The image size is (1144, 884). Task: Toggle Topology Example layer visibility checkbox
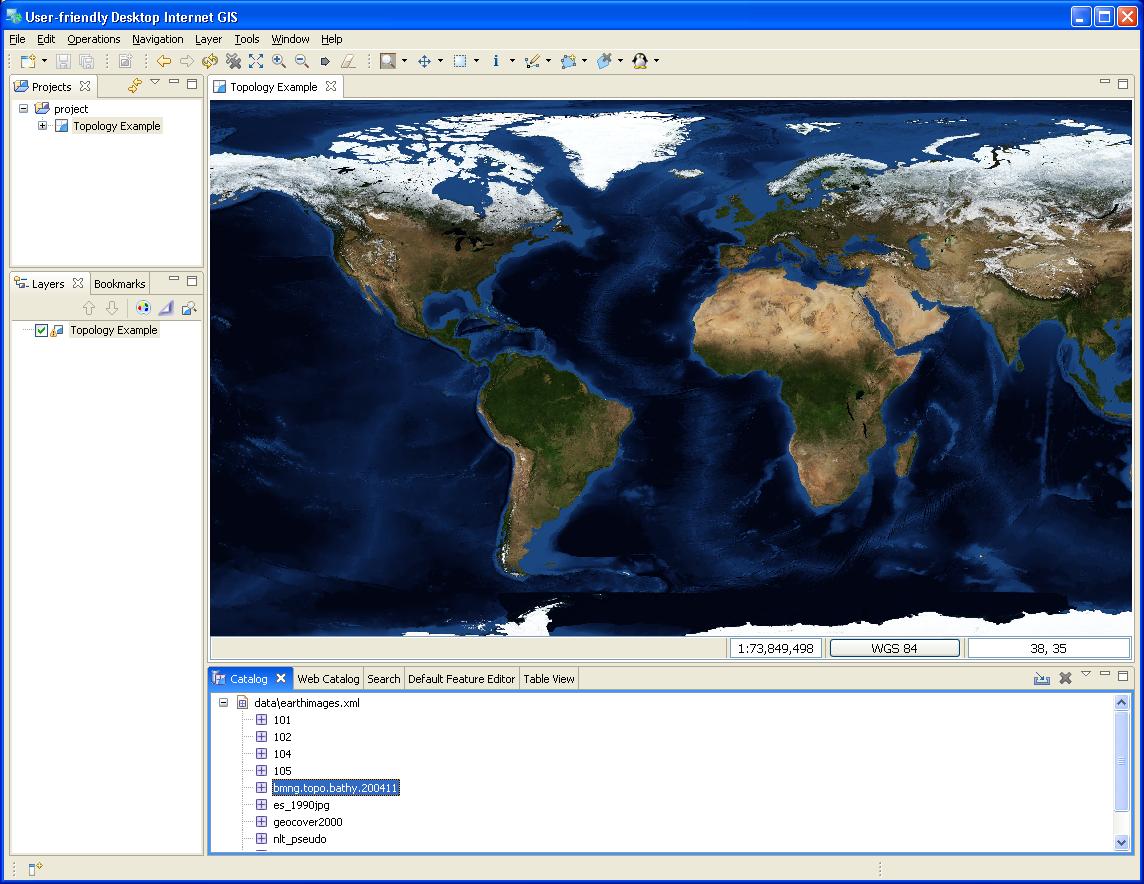point(41,331)
